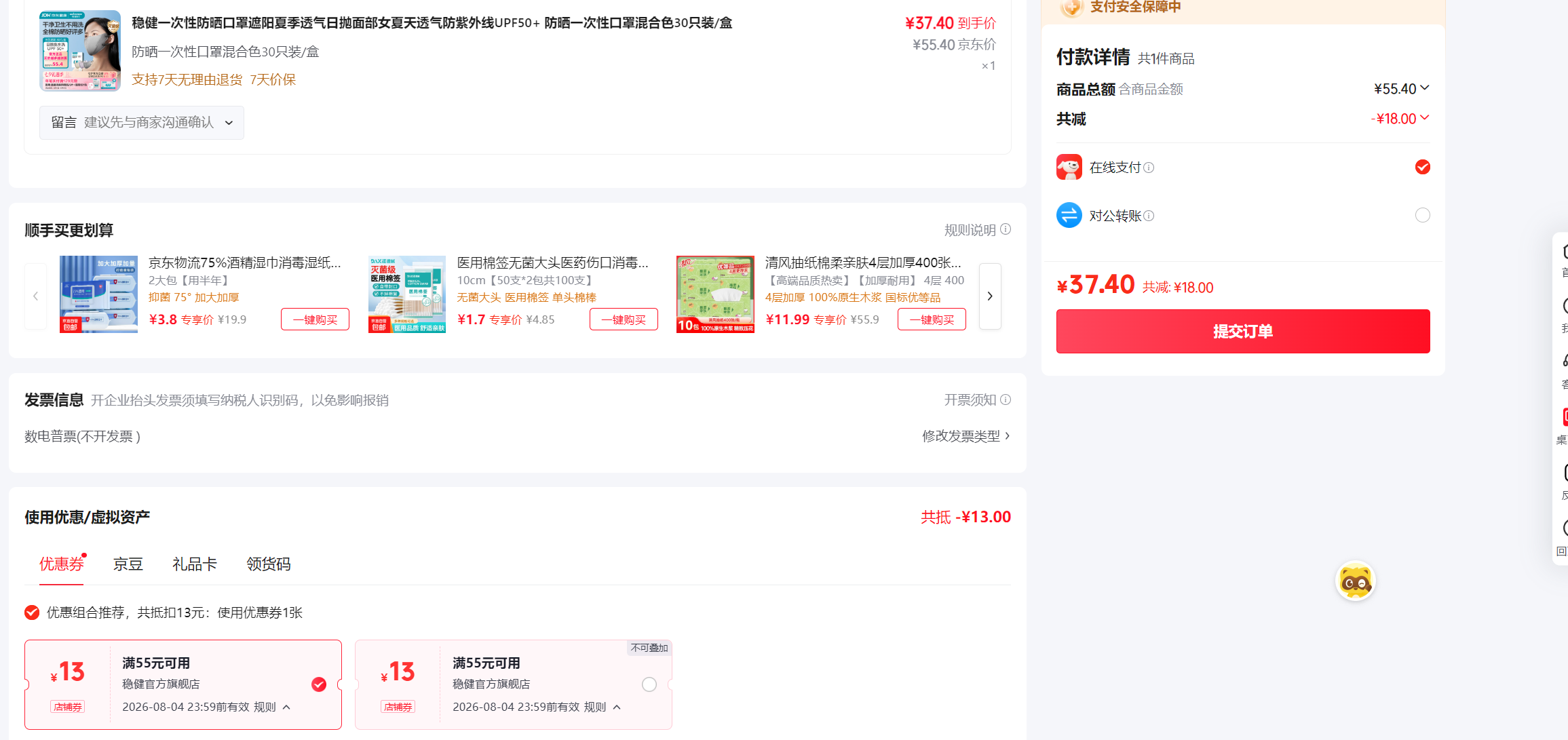Switch to the 优惠券 tab

click(61, 564)
